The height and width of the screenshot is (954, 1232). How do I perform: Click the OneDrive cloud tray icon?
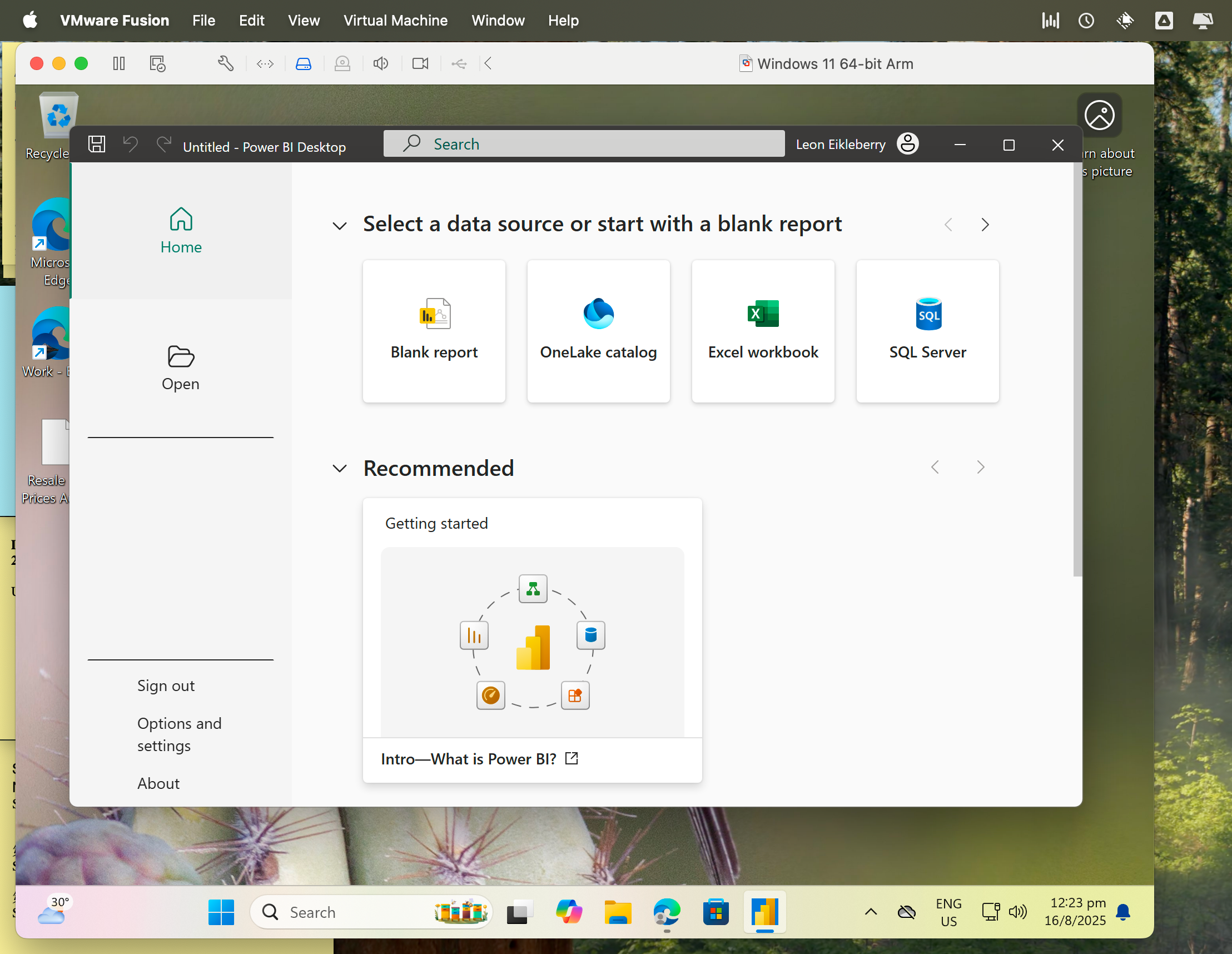[906, 912]
